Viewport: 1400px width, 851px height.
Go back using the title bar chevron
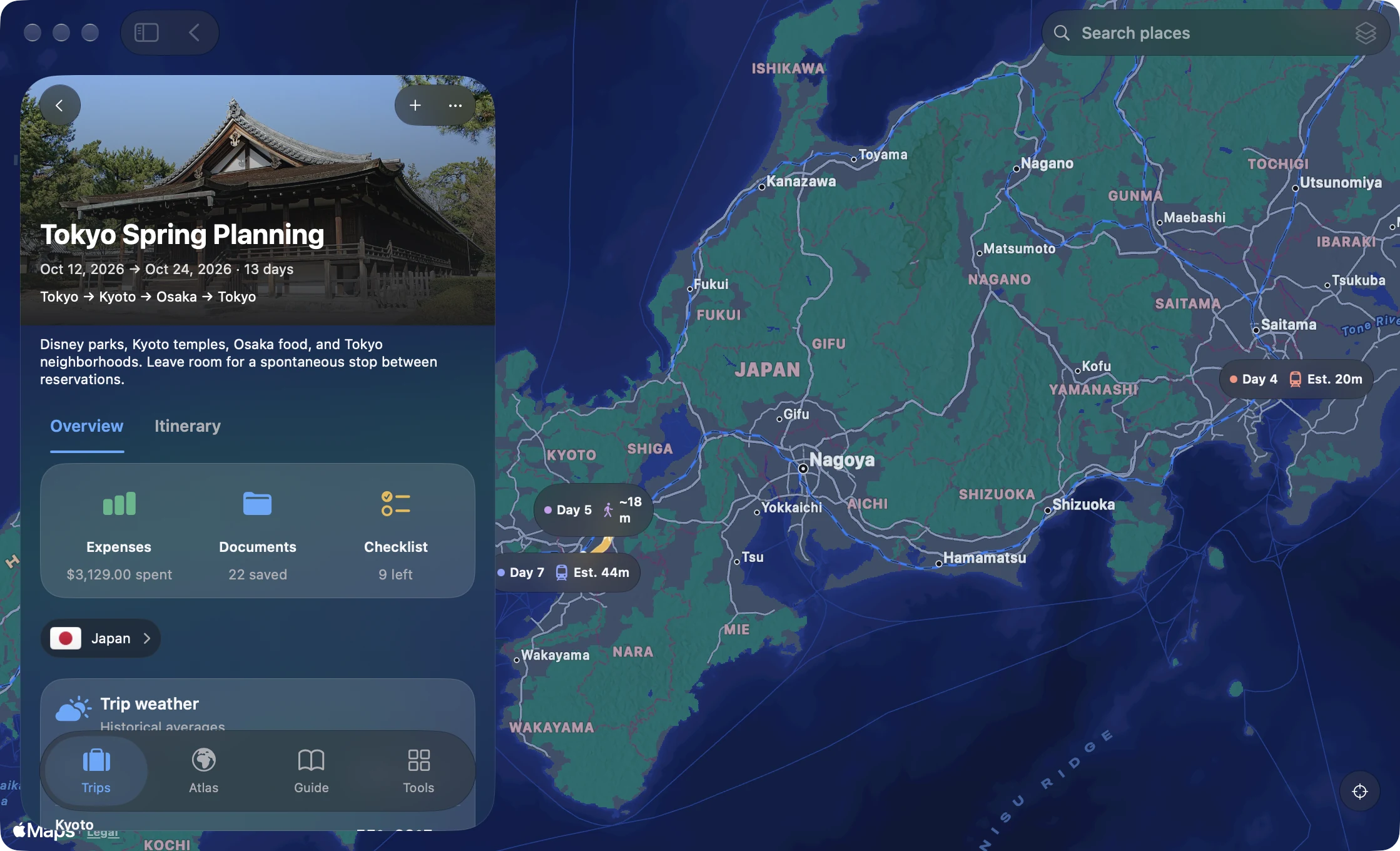point(195,33)
